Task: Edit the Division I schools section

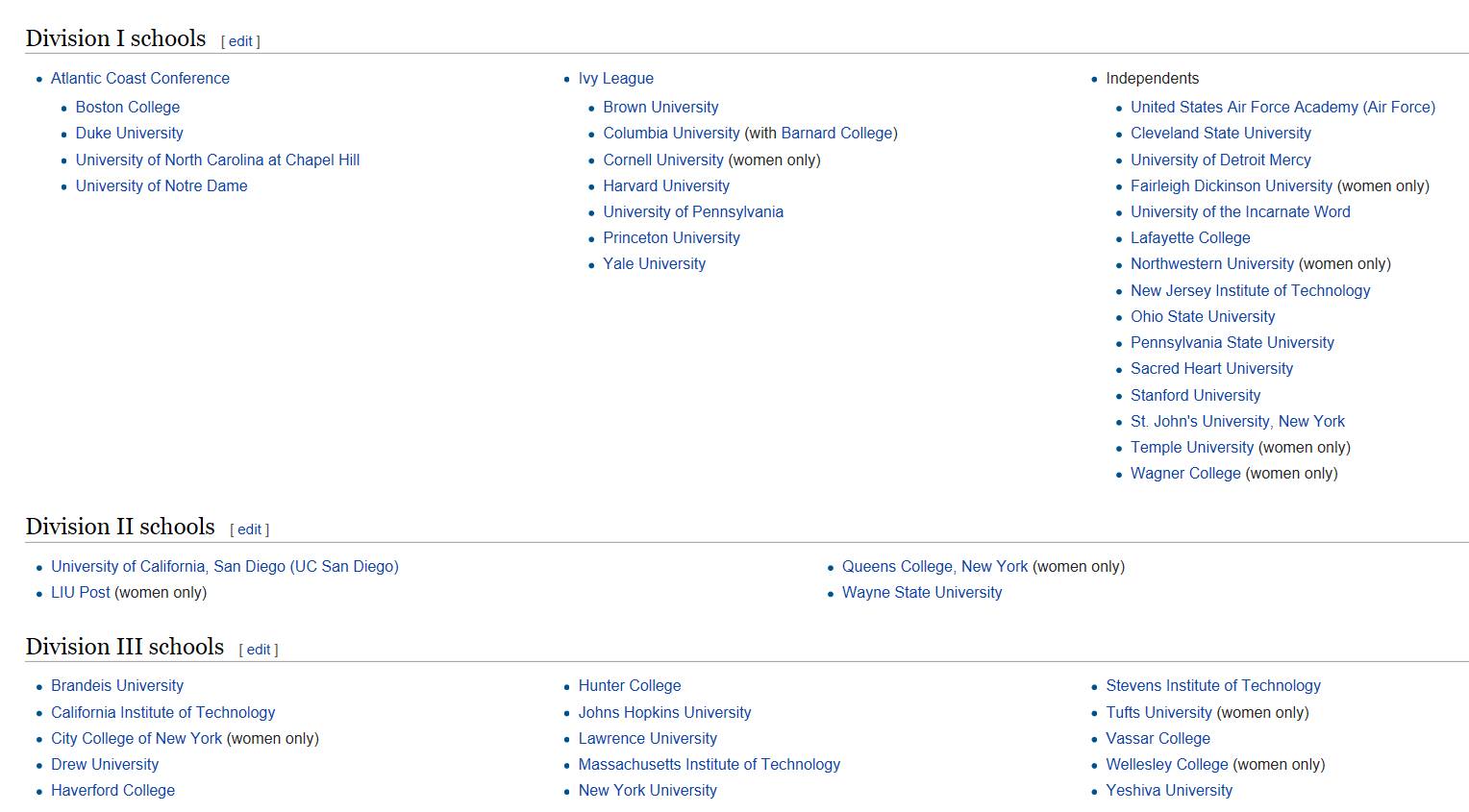Action: (x=240, y=41)
